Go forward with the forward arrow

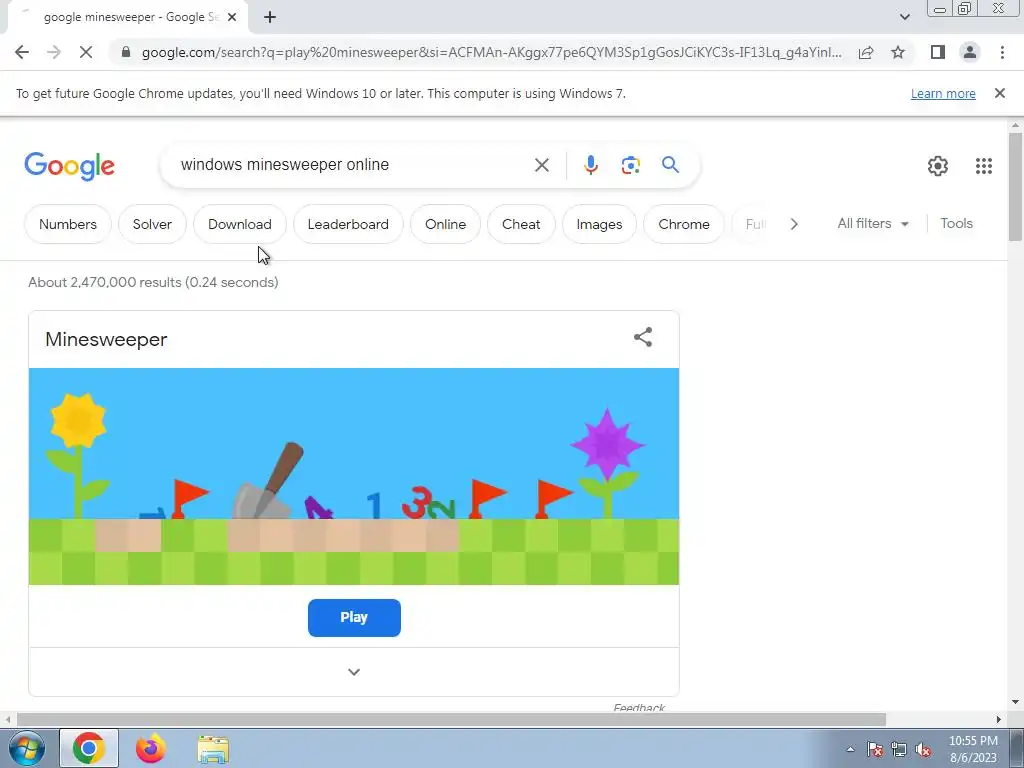coord(54,52)
